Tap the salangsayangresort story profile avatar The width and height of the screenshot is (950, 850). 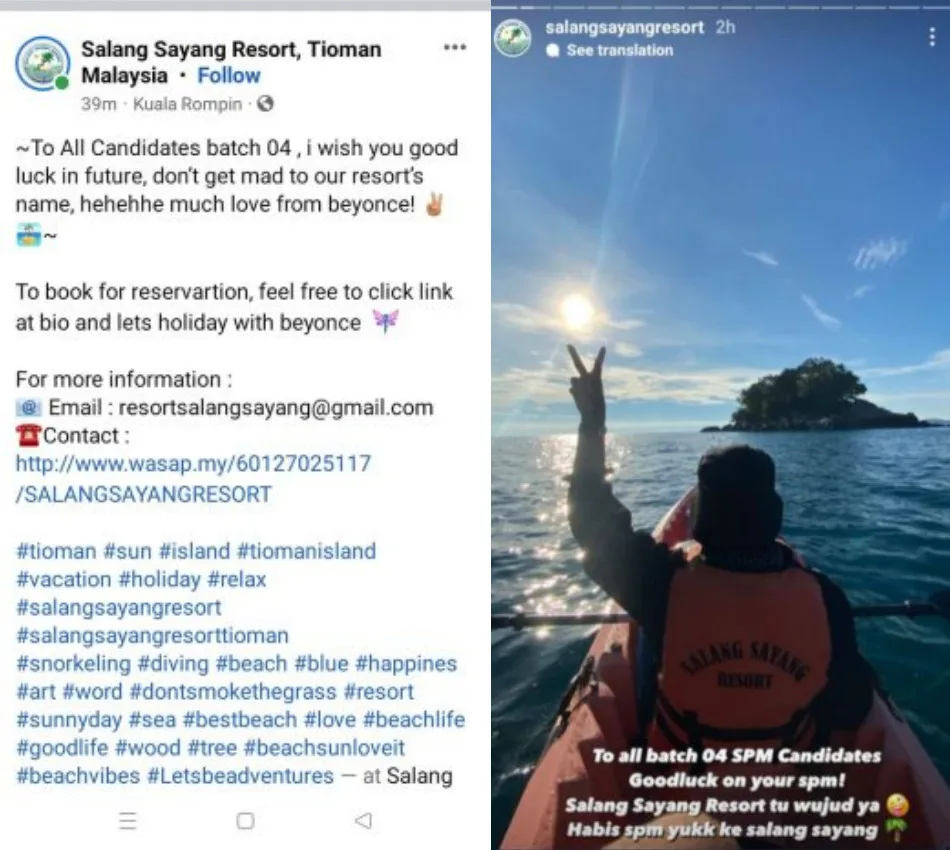point(513,38)
